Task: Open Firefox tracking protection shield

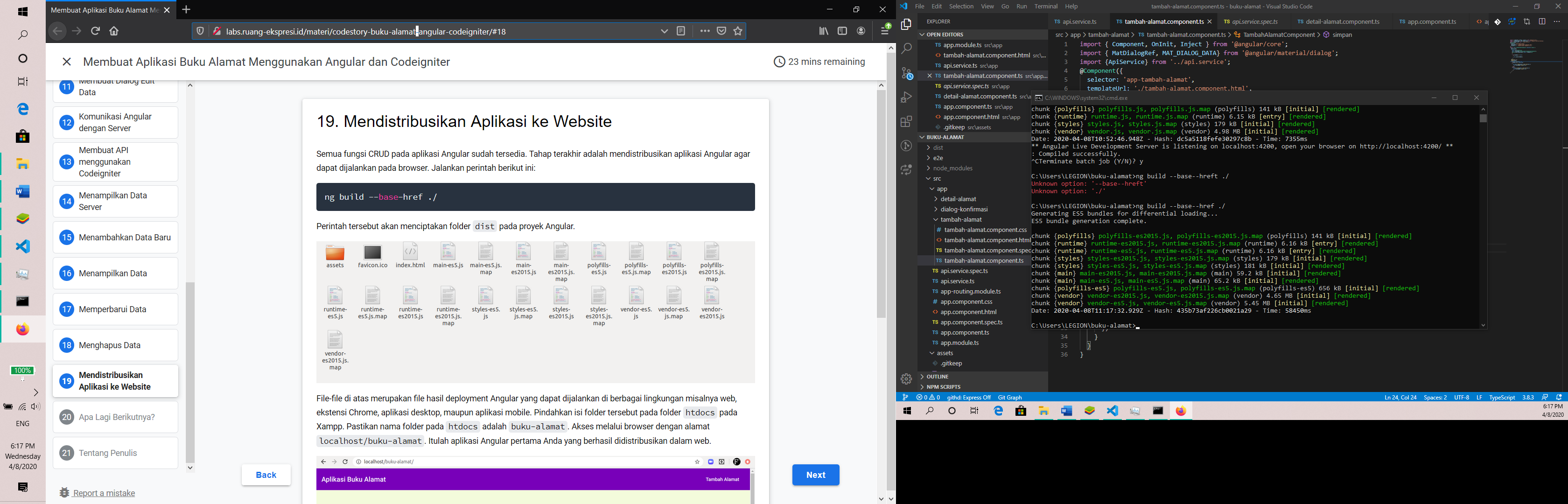Action: 200,31
